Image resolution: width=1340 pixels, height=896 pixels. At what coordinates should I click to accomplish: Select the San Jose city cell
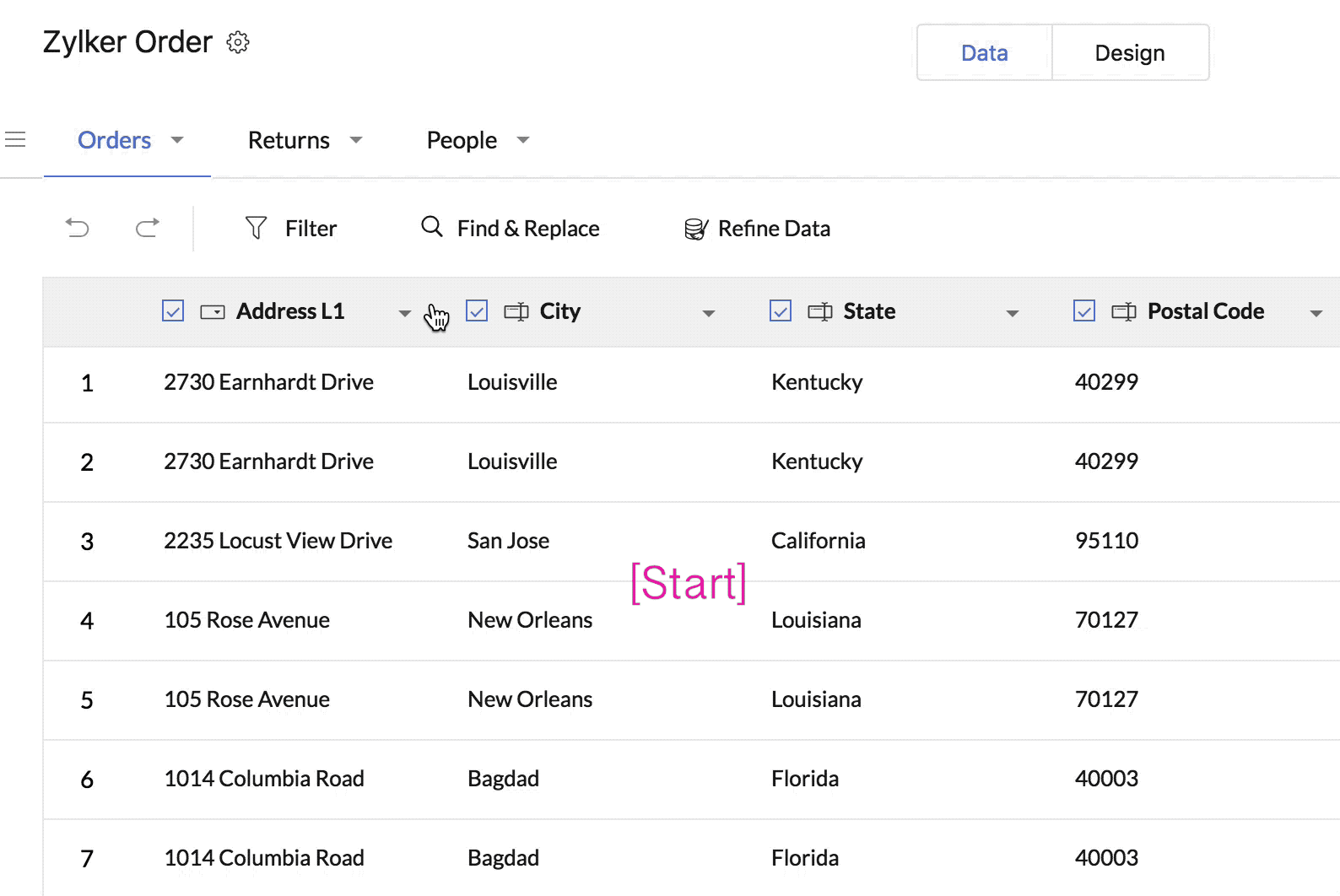509,541
